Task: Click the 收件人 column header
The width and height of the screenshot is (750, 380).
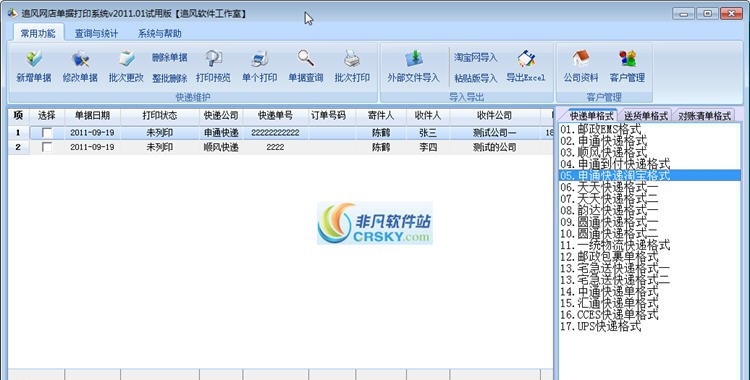Action: point(428,115)
